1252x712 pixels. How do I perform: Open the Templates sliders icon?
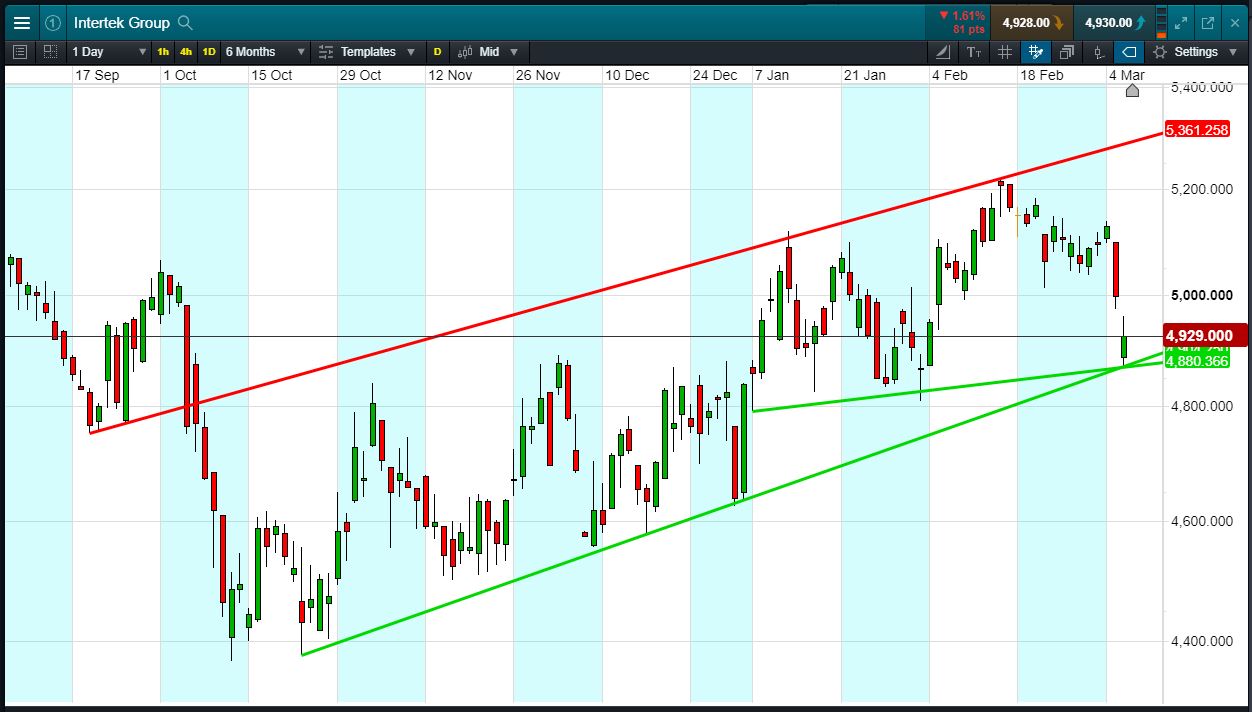[x=326, y=52]
